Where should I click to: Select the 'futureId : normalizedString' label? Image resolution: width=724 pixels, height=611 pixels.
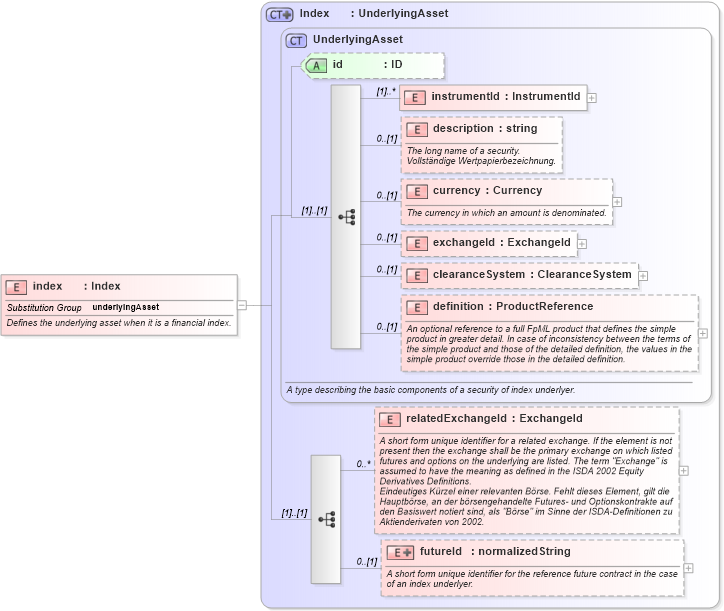(x=495, y=551)
